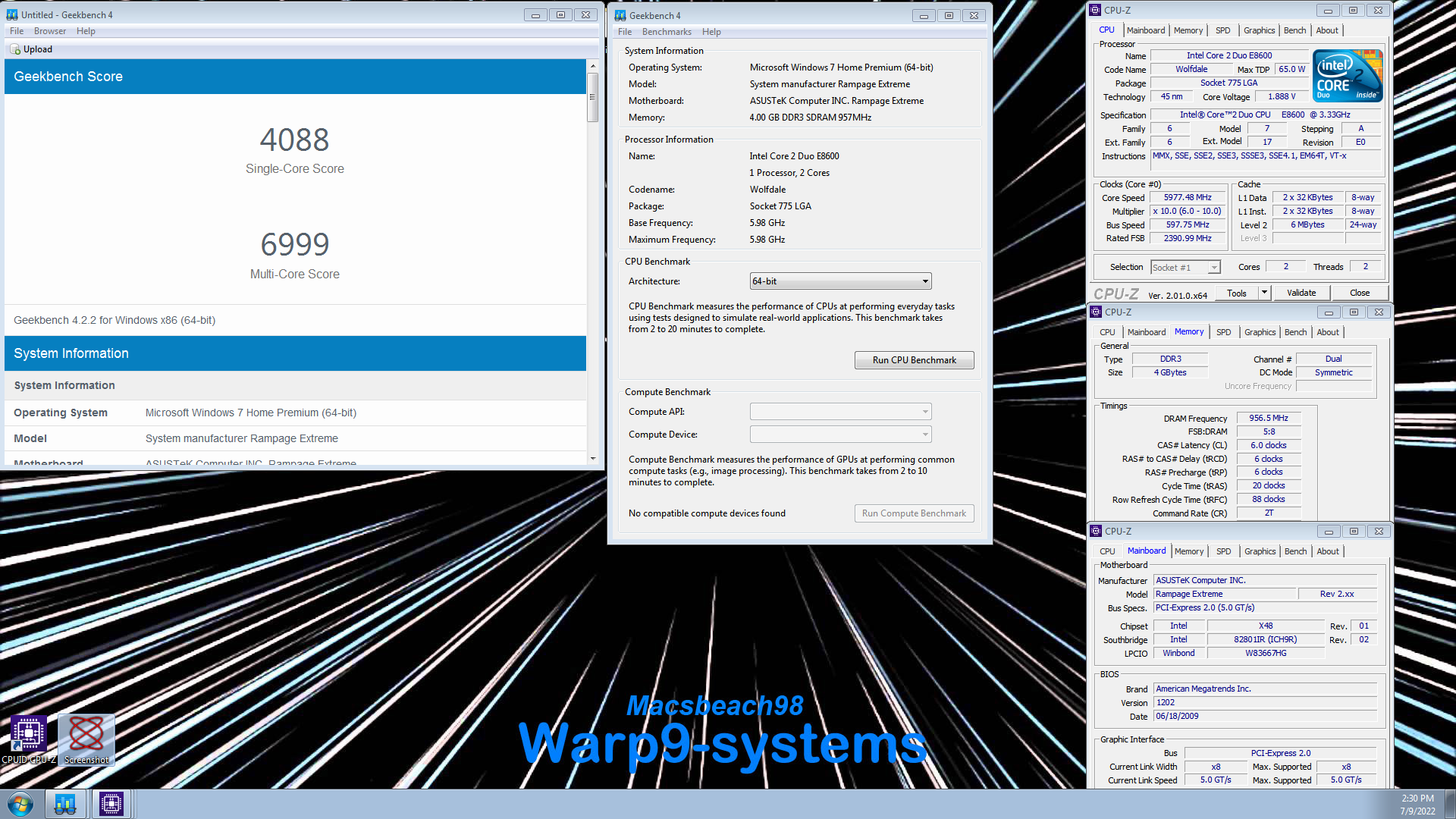1456x819 pixels.
Task: Click the FSB:DRAM ratio 5:8
Action: [1269, 431]
